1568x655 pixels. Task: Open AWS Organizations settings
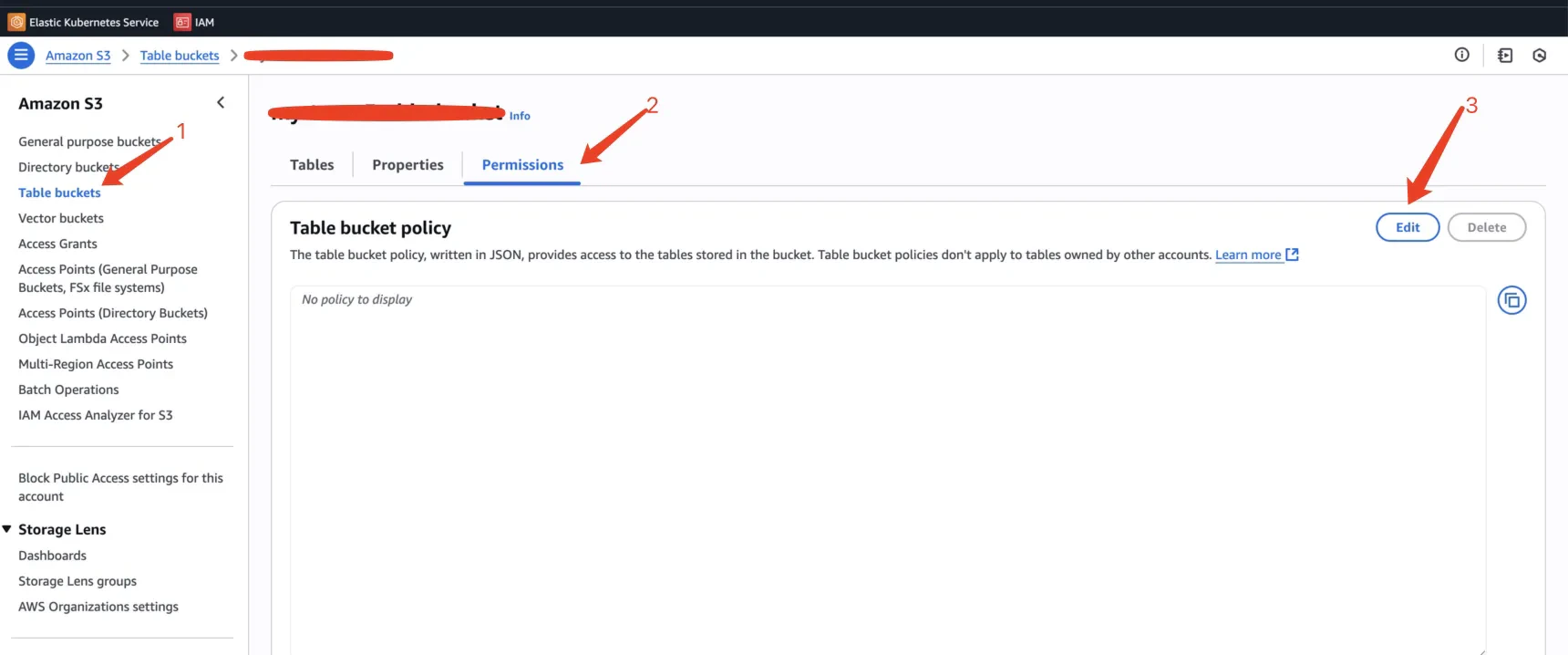pyautogui.click(x=98, y=607)
